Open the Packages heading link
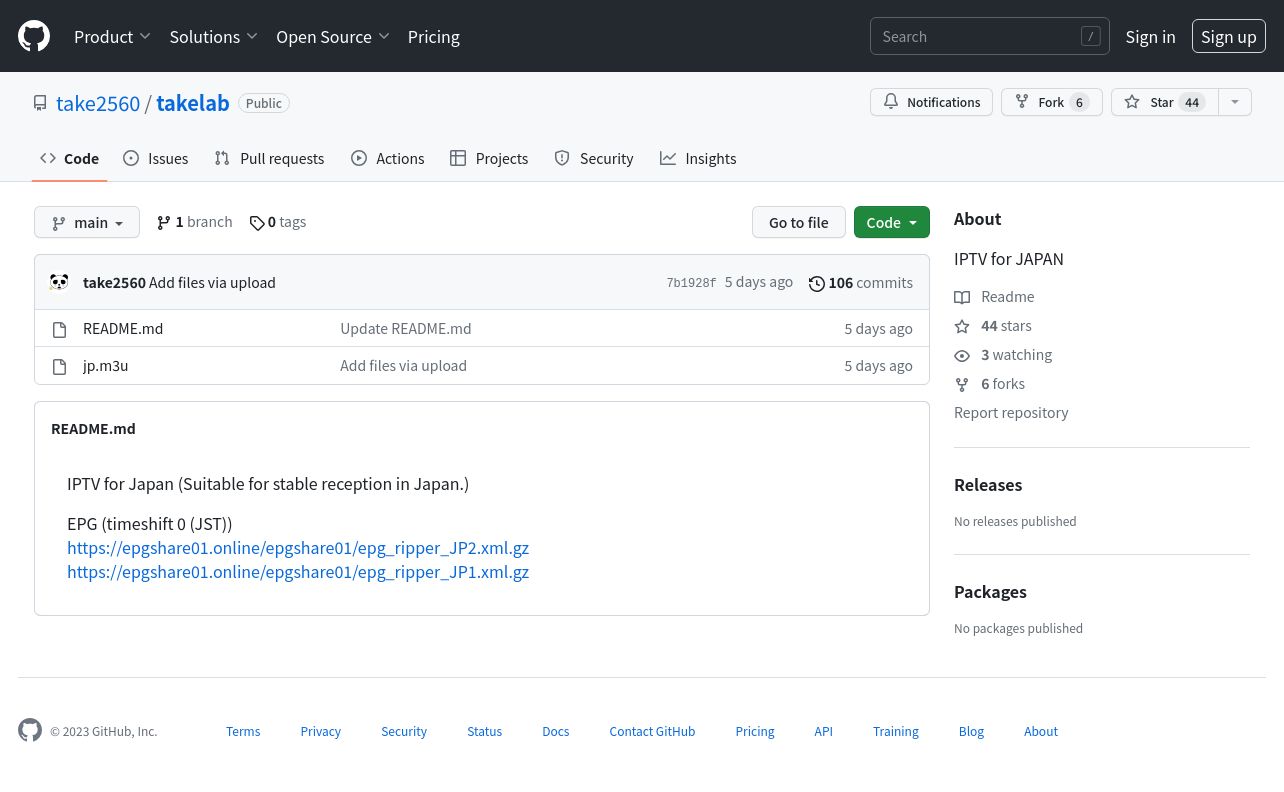 [x=990, y=592]
